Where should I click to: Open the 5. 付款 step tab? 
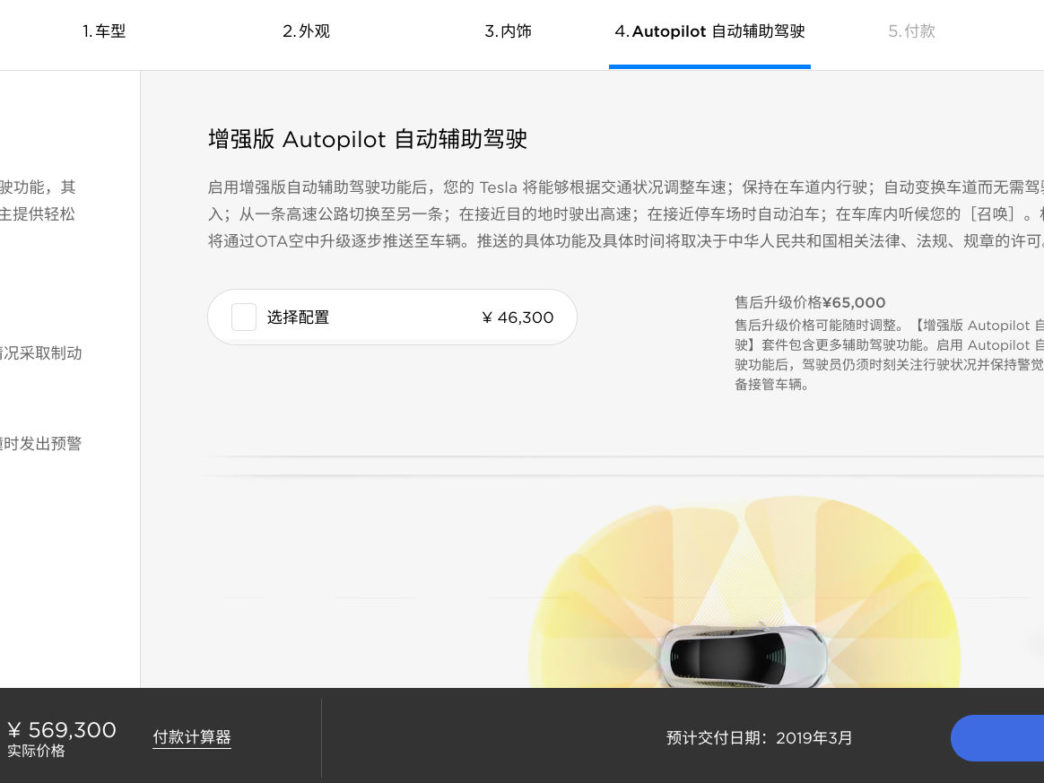point(912,31)
